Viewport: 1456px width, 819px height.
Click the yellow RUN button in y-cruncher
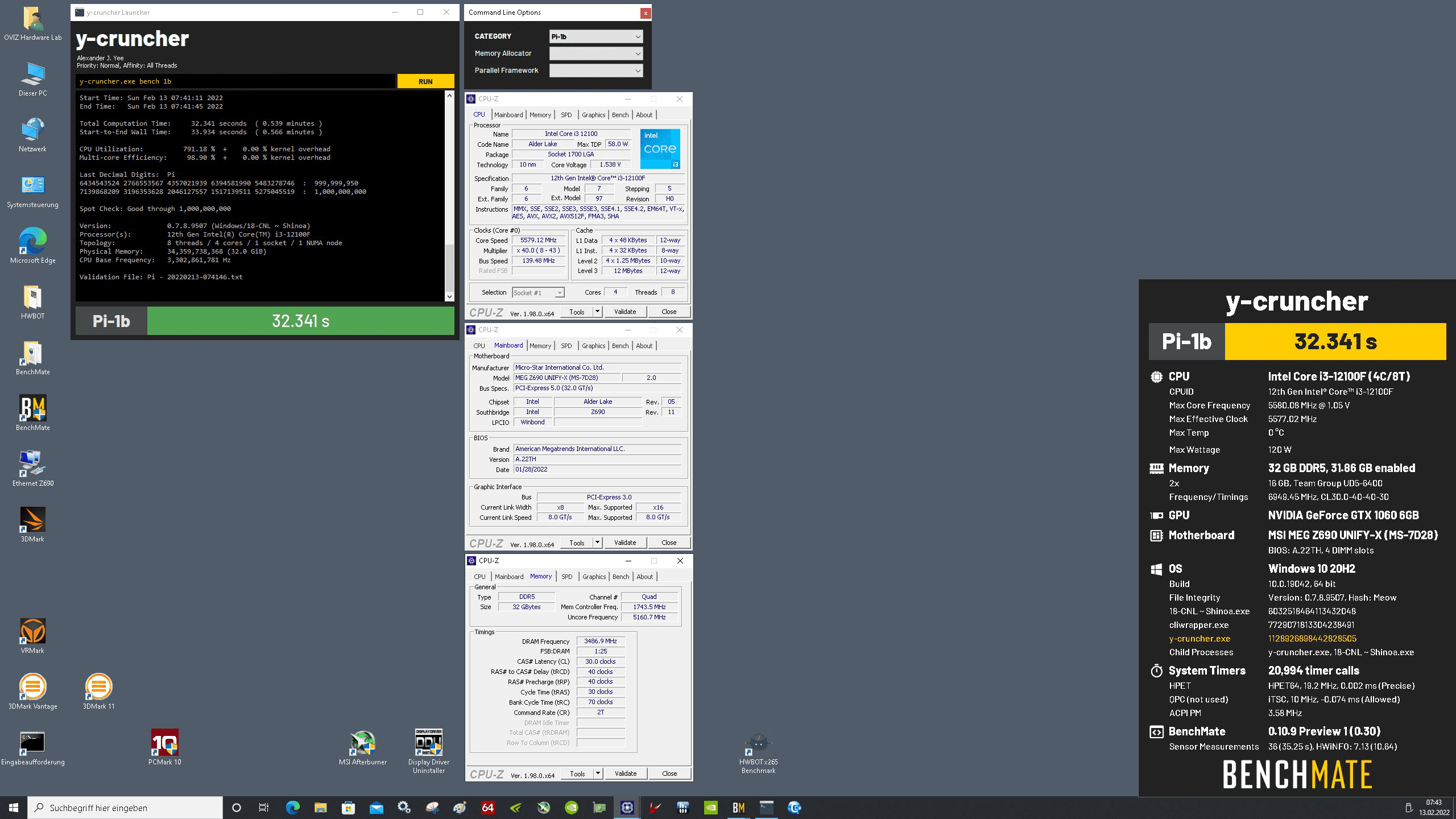[x=425, y=81]
